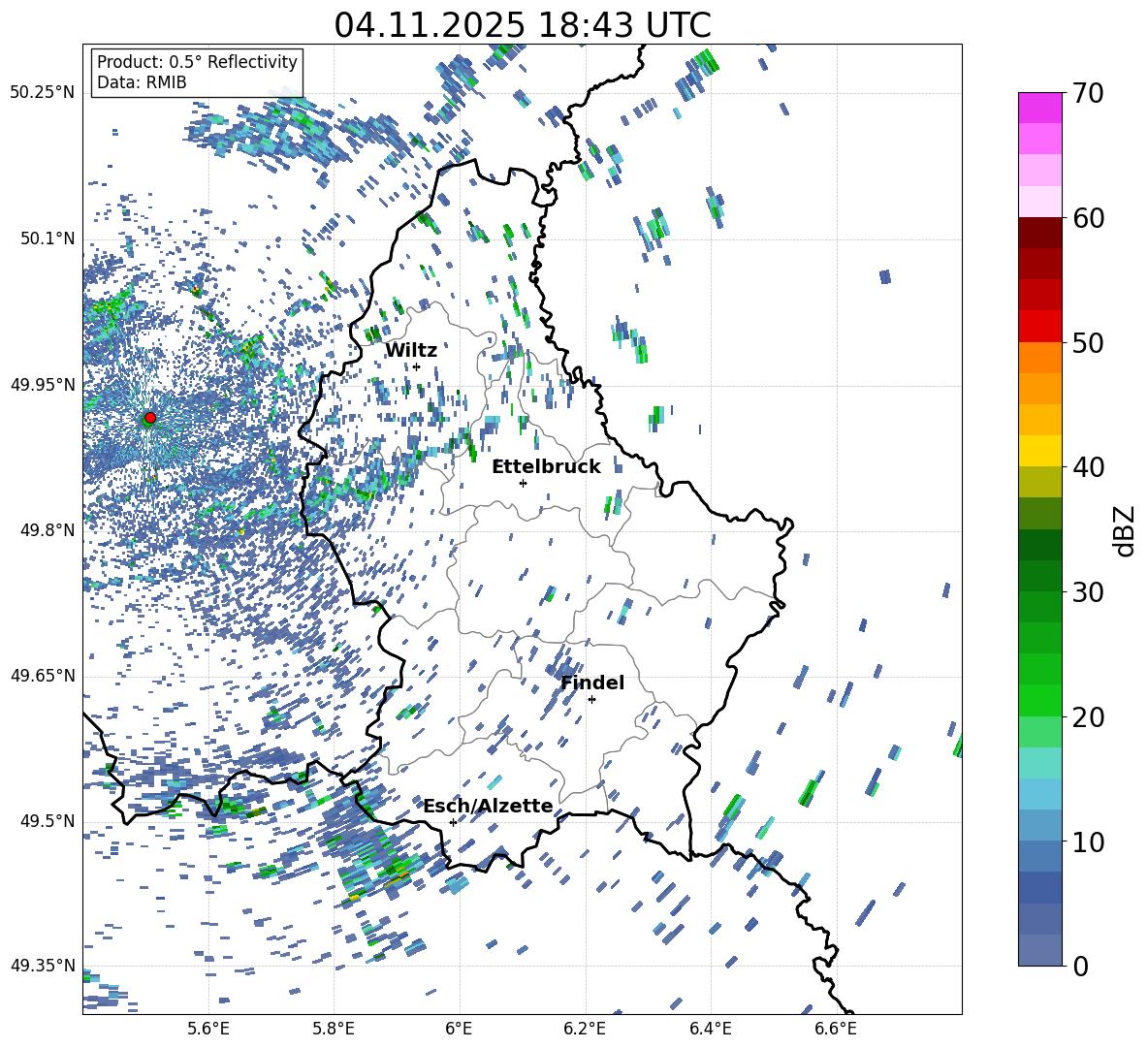Click the Findel cross marker
Image resolution: width=1148 pixels, height=1048 pixels.
[591, 700]
